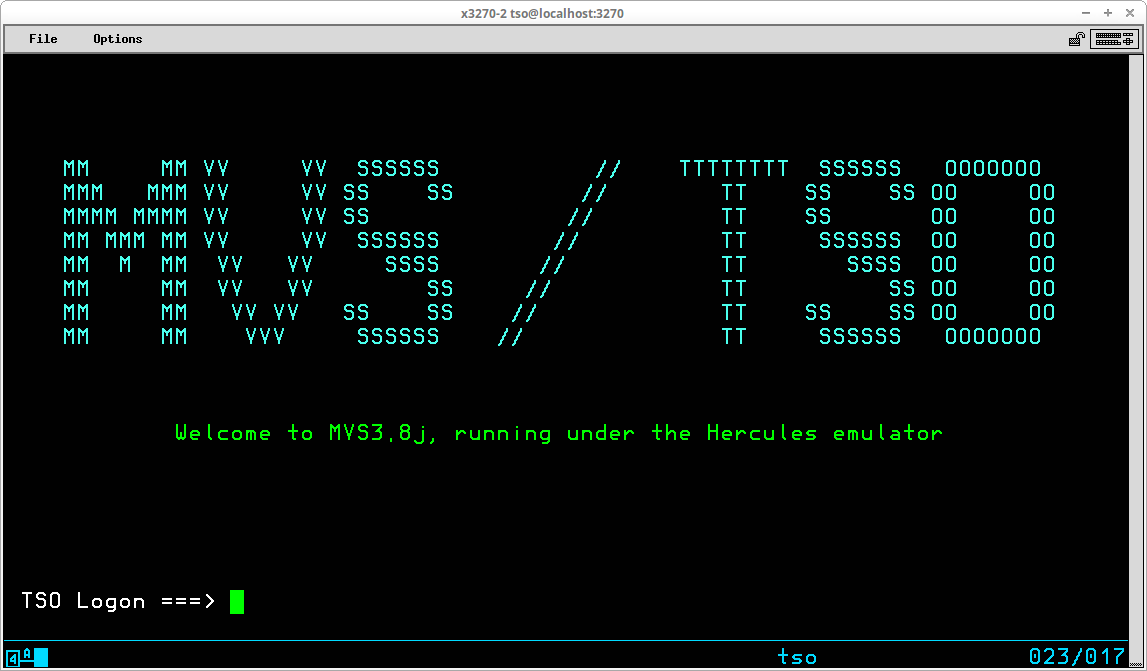Click the Welcome to MVS3.8j message line
Screen dimensions: 1147x671
tap(558, 433)
